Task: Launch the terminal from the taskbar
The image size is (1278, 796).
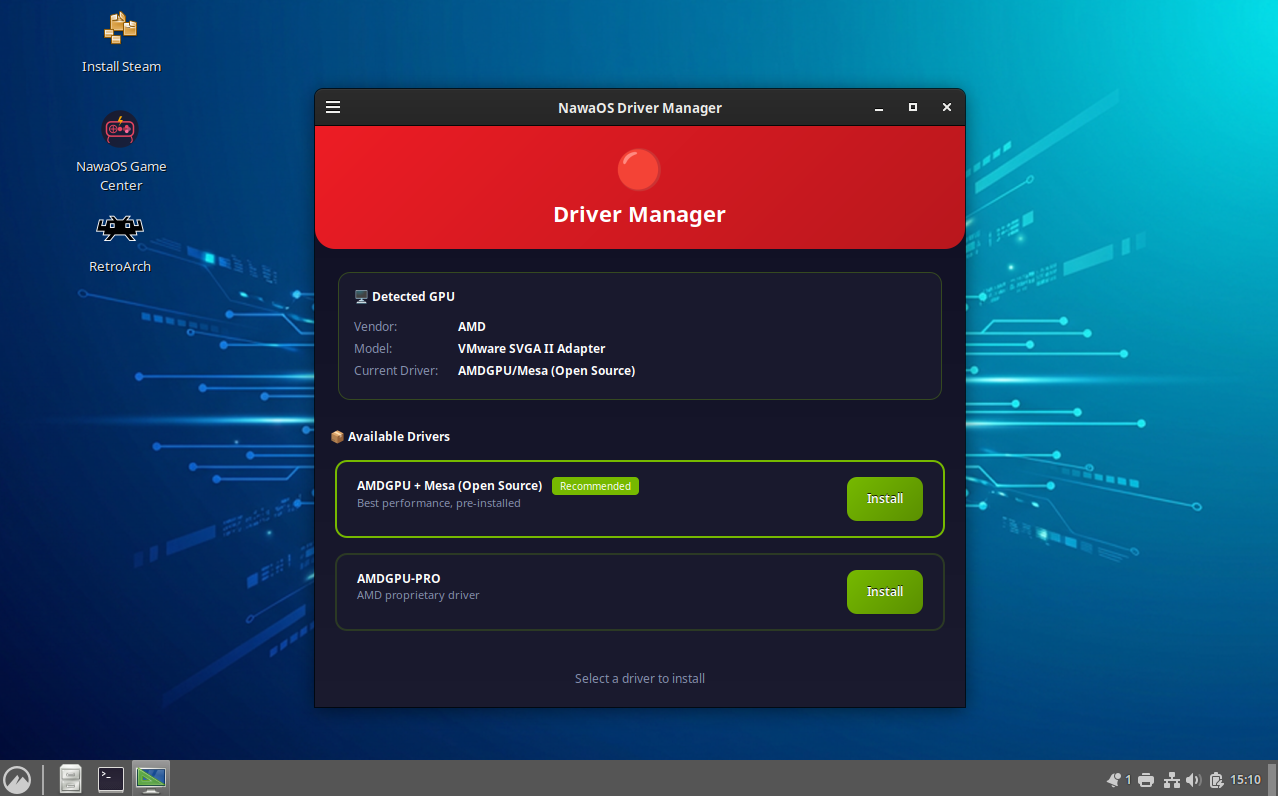Action: [x=110, y=779]
